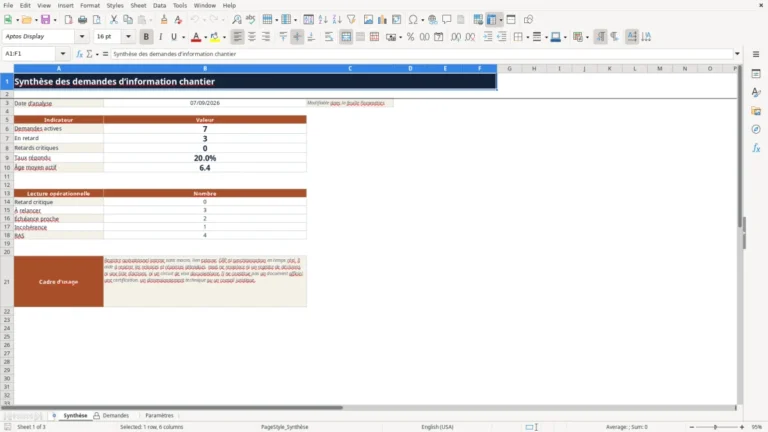Open the Name Box dropdown
Screen dimensions: 768x432
click(63, 54)
